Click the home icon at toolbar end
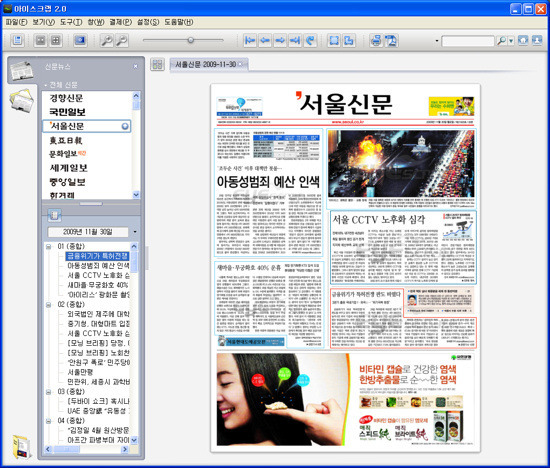The image size is (550, 468). click(523, 40)
